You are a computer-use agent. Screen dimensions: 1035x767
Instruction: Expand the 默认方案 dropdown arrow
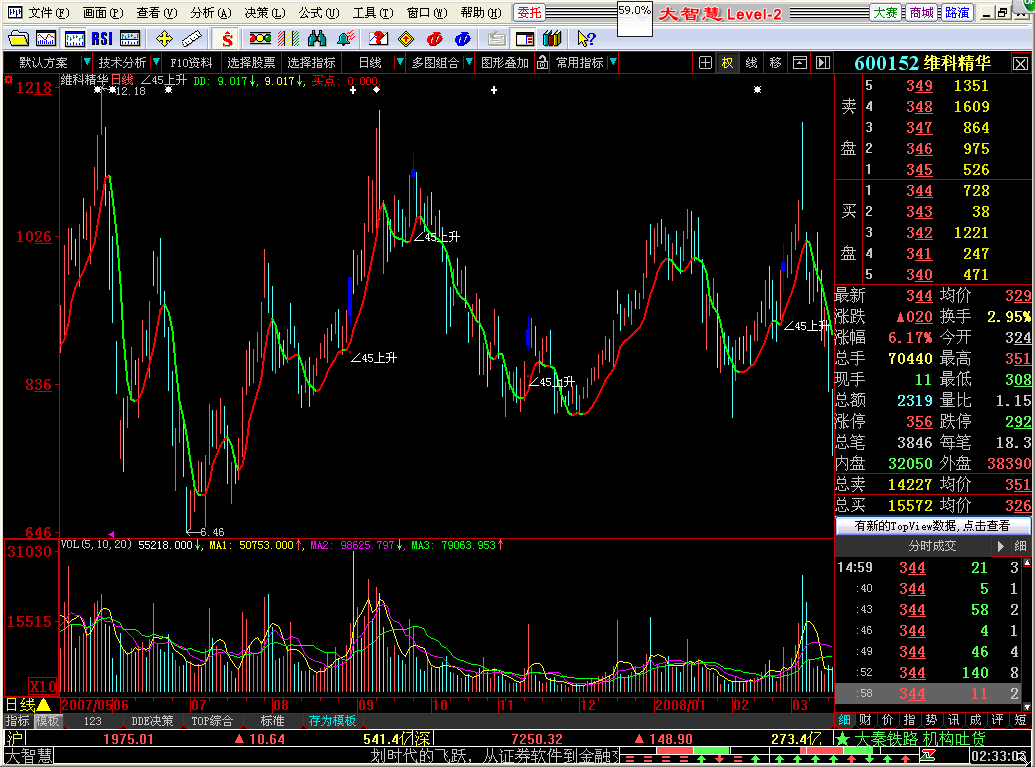86,62
